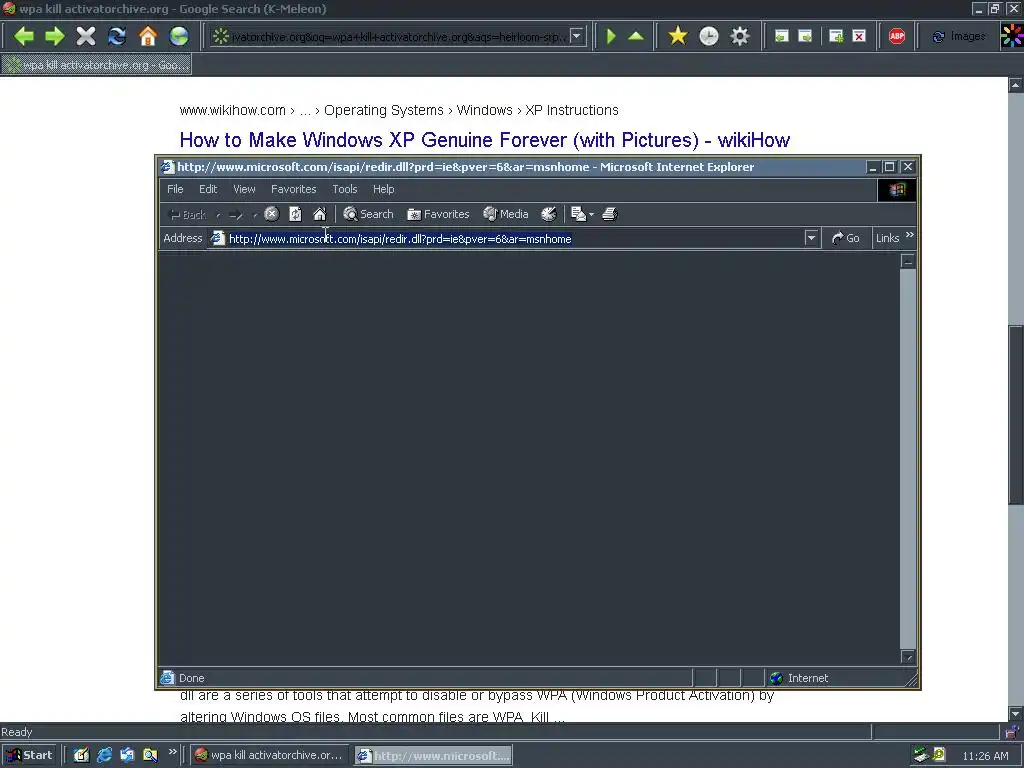
Task: Launch Internet Explorer from Quick Launch
Action: point(104,755)
